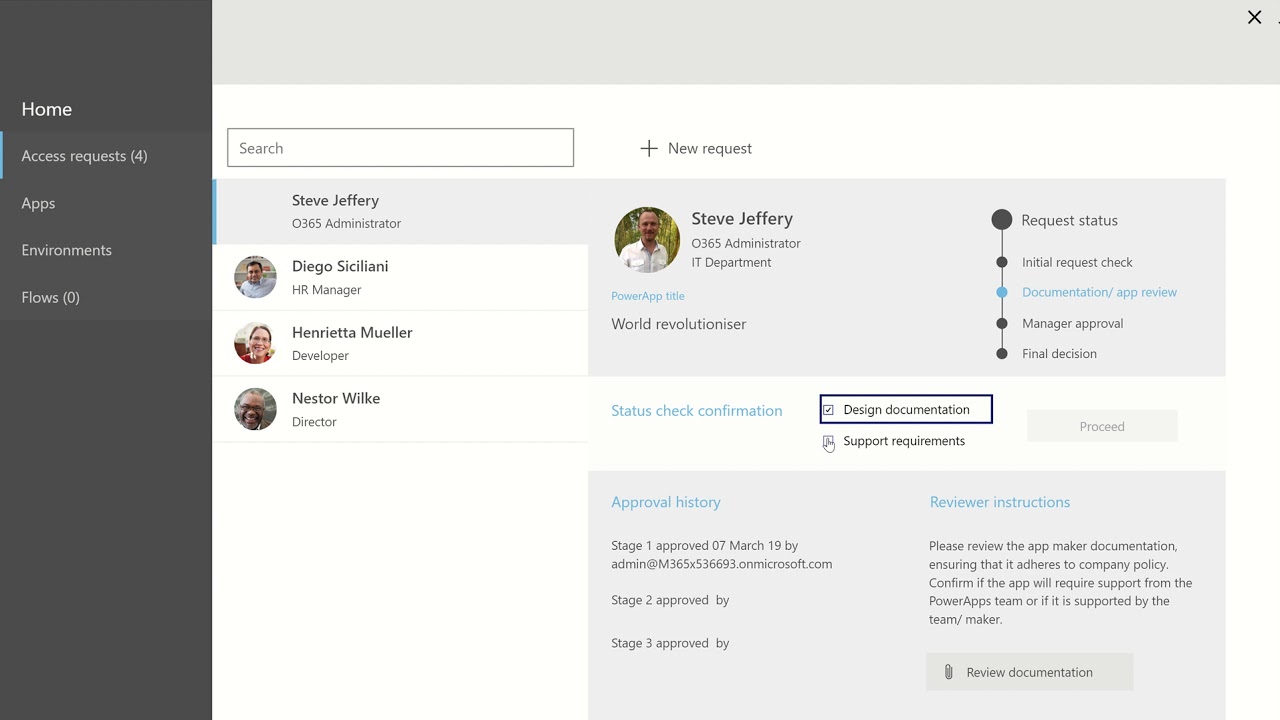Check the Support requirements checkbox
Image resolution: width=1280 pixels, height=720 pixels.
828,441
